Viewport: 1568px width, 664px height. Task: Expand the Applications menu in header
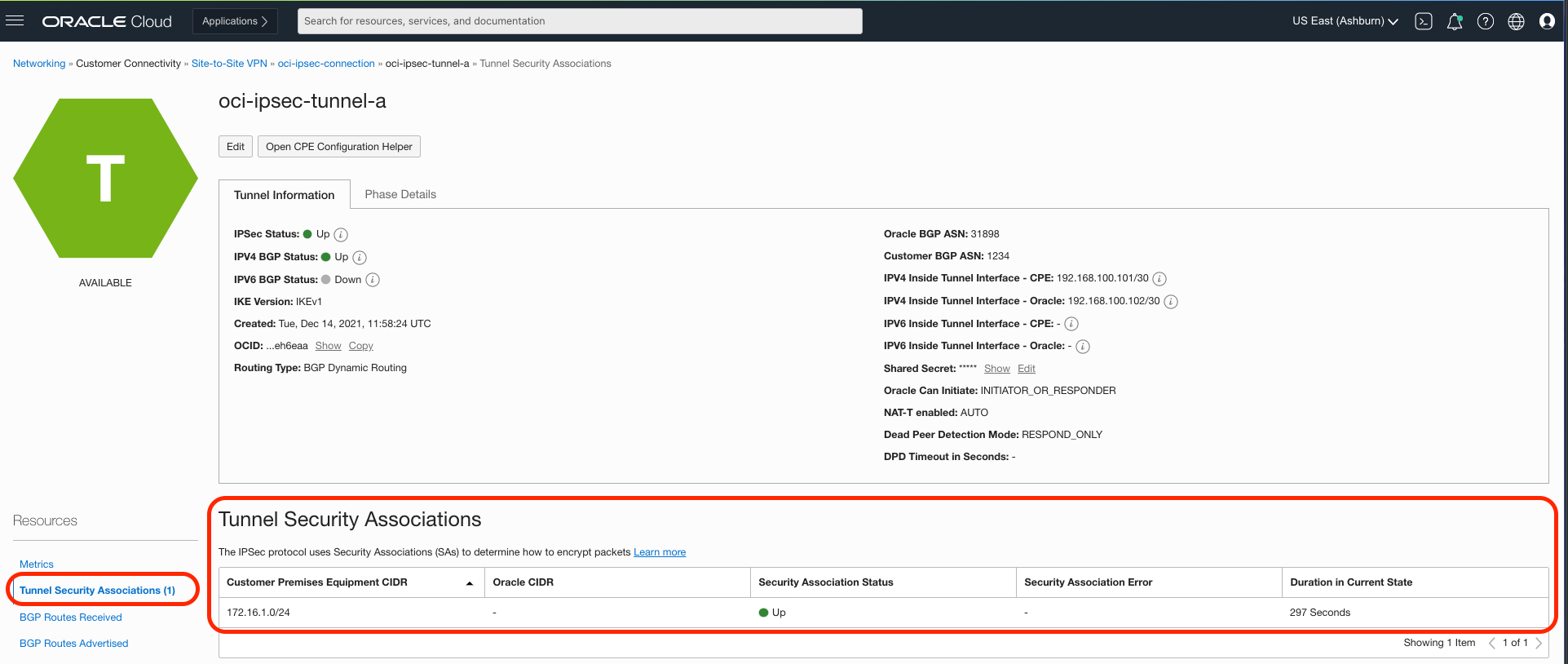[x=235, y=21]
